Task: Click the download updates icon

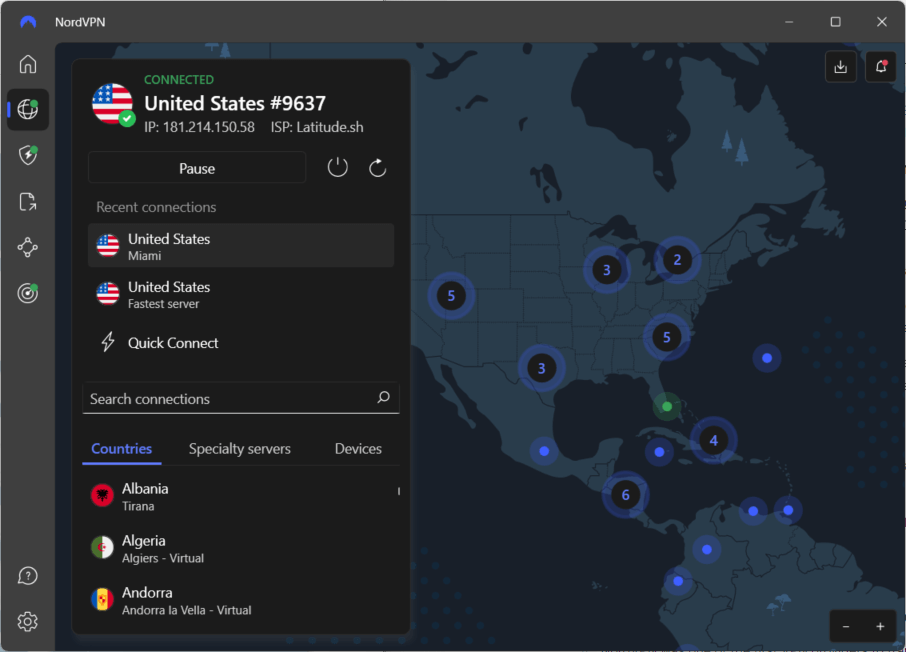Action: coord(841,66)
